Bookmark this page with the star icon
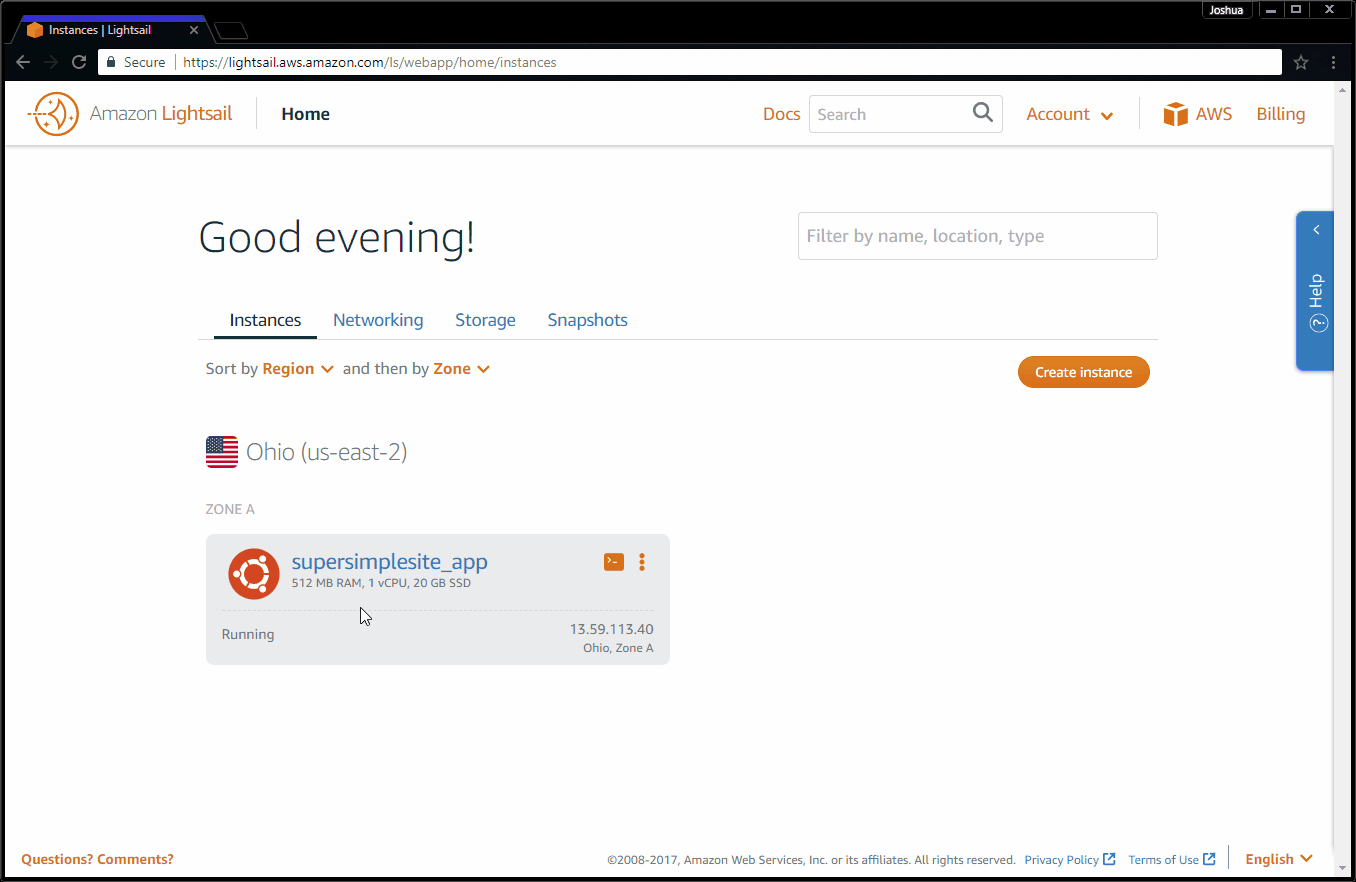This screenshot has width=1356, height=882. [1301, 62]
